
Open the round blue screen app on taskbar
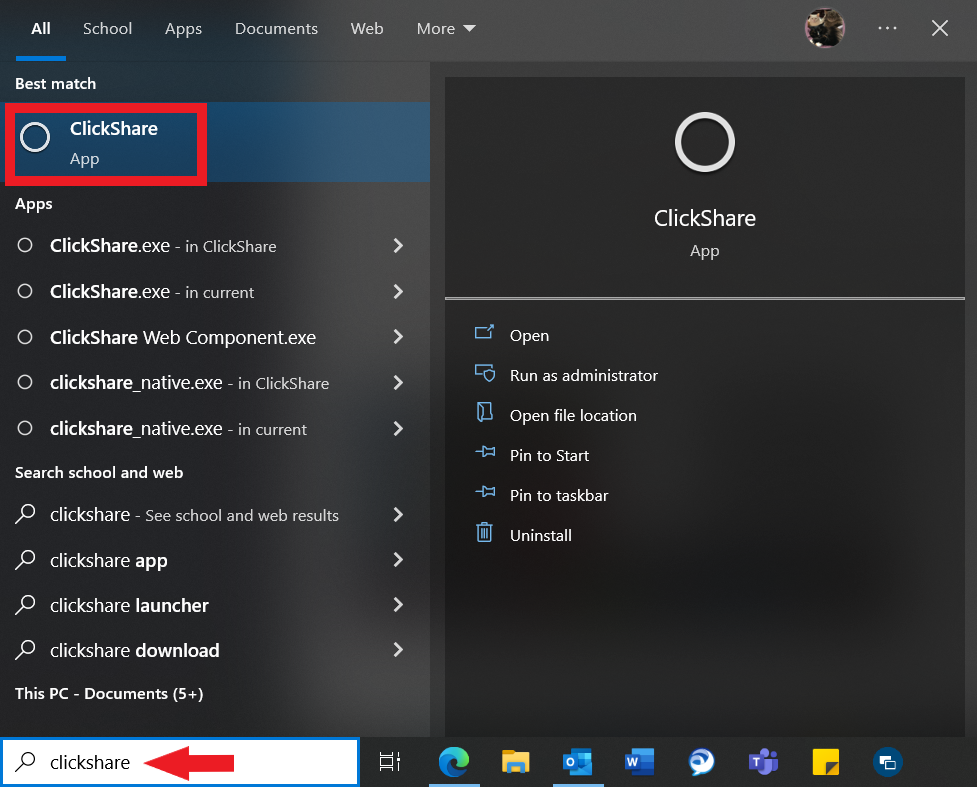[x=887, y=761]
